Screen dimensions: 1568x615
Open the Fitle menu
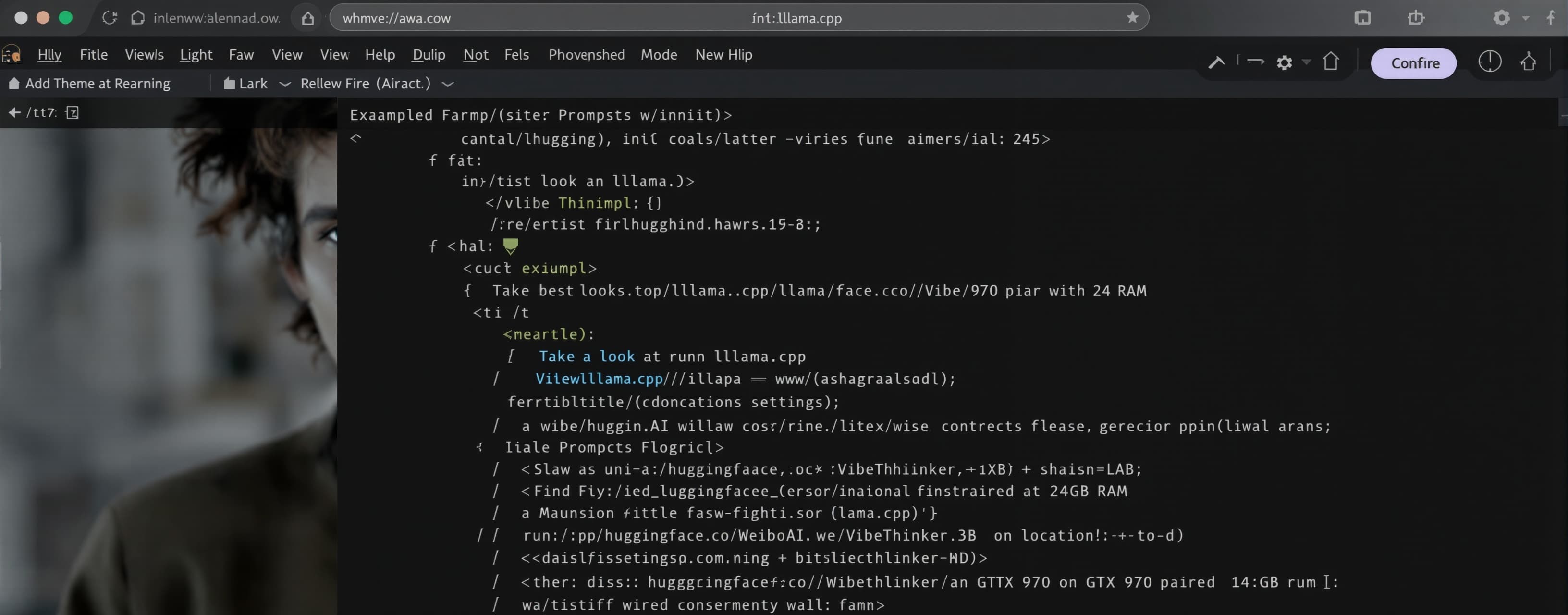(x=94, y=55)
